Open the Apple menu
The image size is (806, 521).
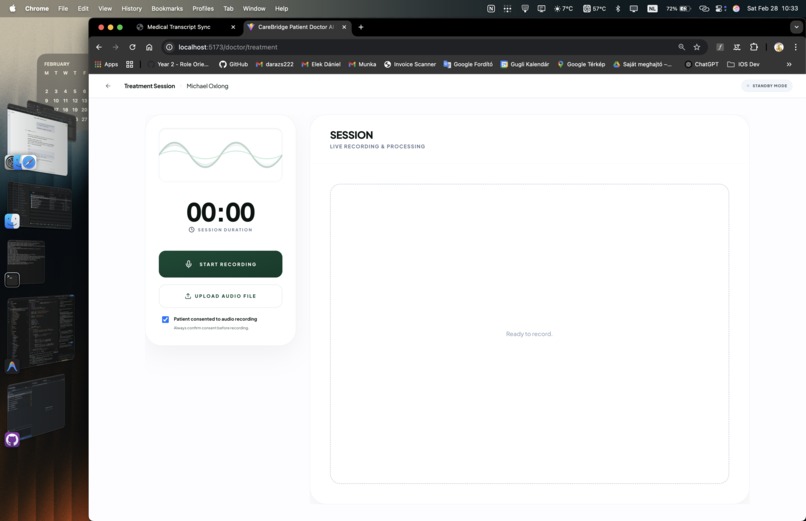coord(12,8)
